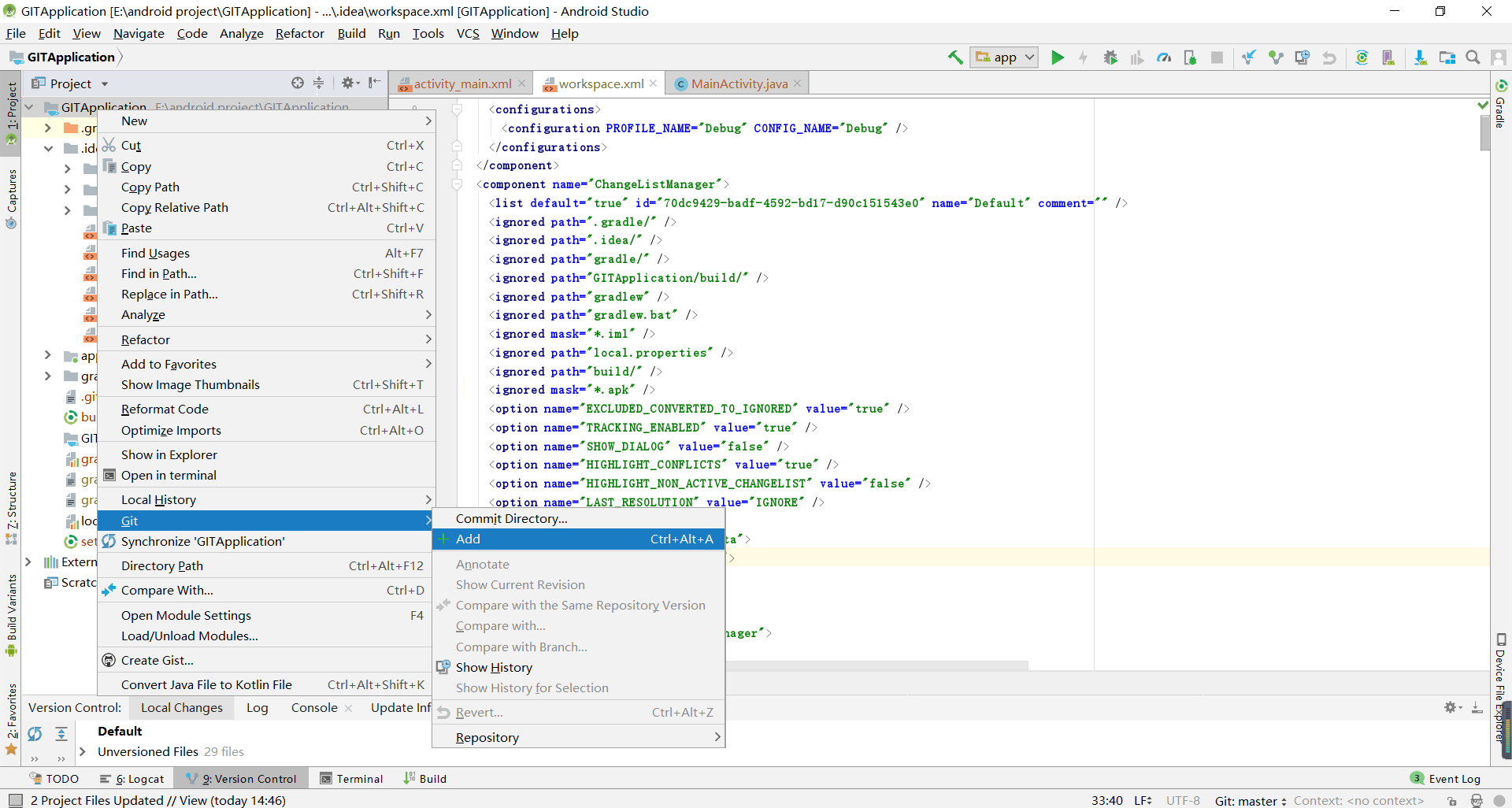Open Search Everywhere with the magnifier icon
1512x808 pixels.
pos(1472,57)
